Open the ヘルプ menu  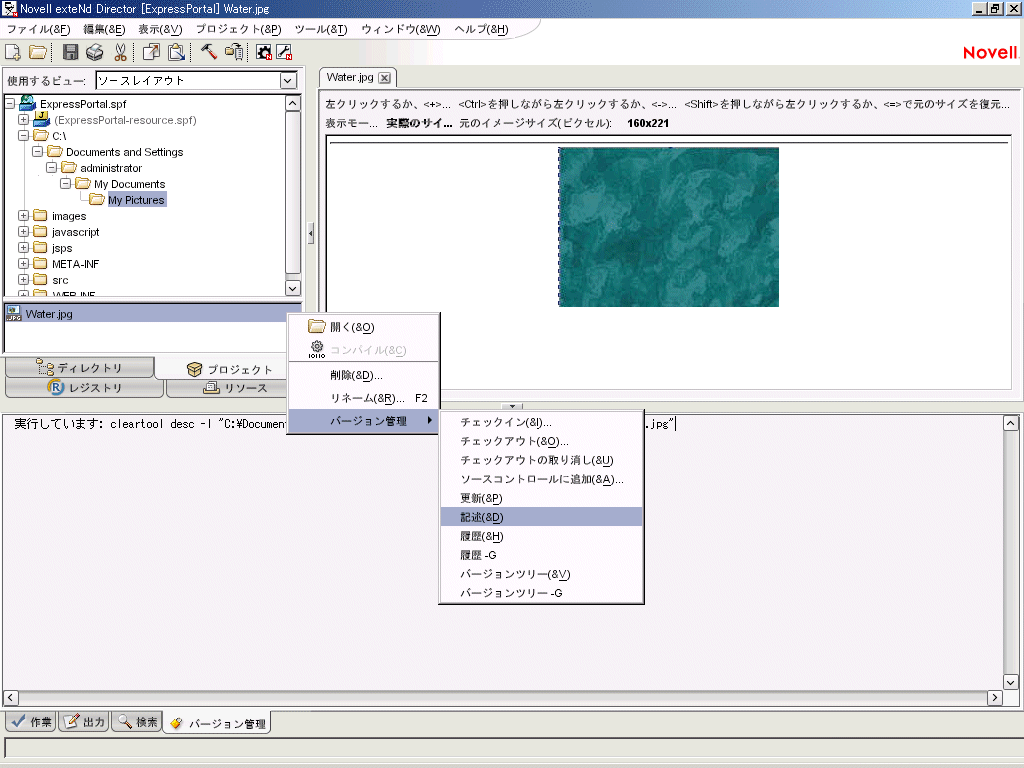[x=481, y=29]
